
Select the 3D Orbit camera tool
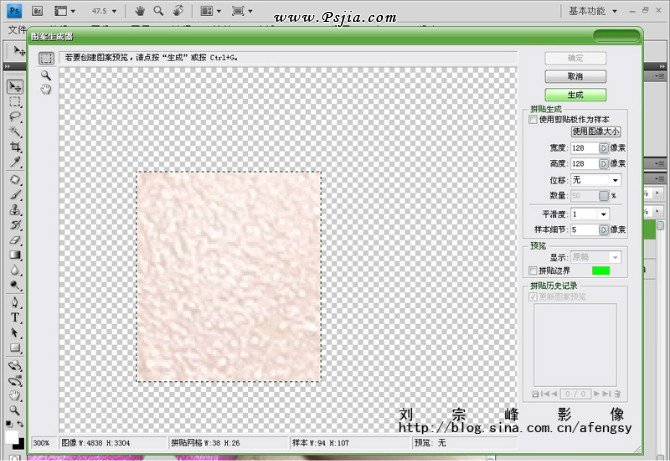click(x=15, y=381)
